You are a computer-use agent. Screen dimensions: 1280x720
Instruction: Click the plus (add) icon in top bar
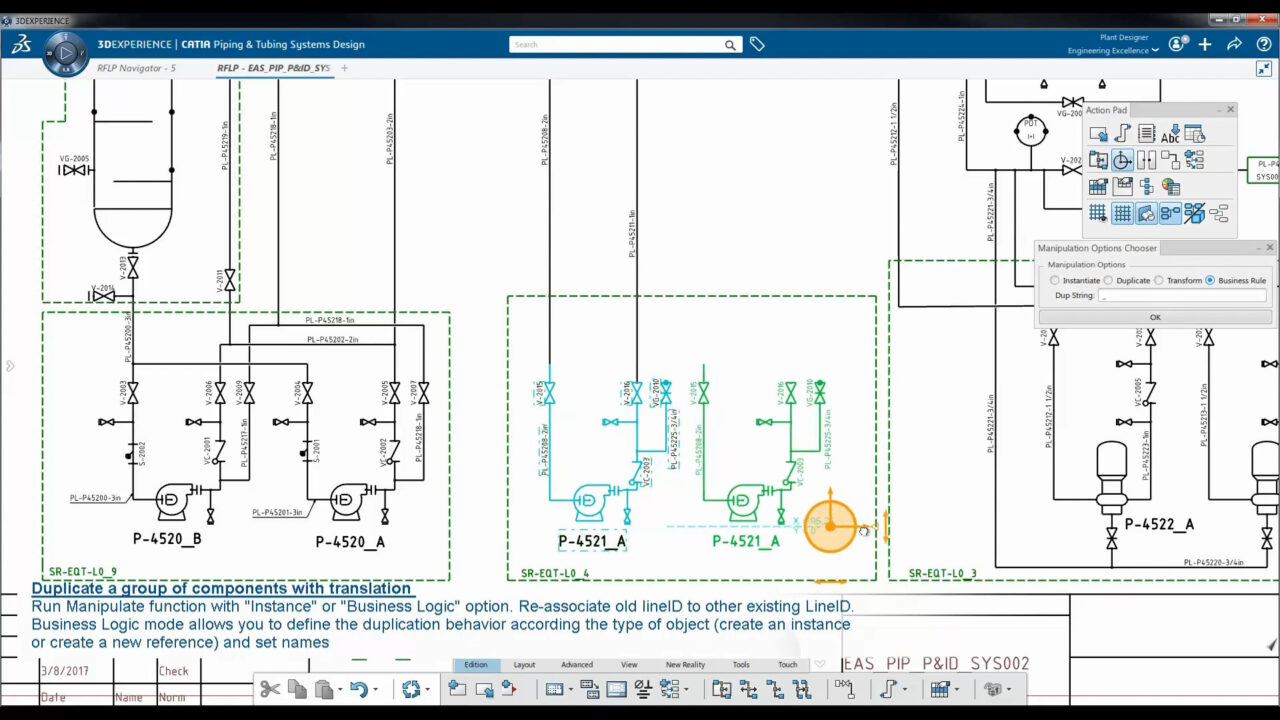click(x=1205, y=44)
